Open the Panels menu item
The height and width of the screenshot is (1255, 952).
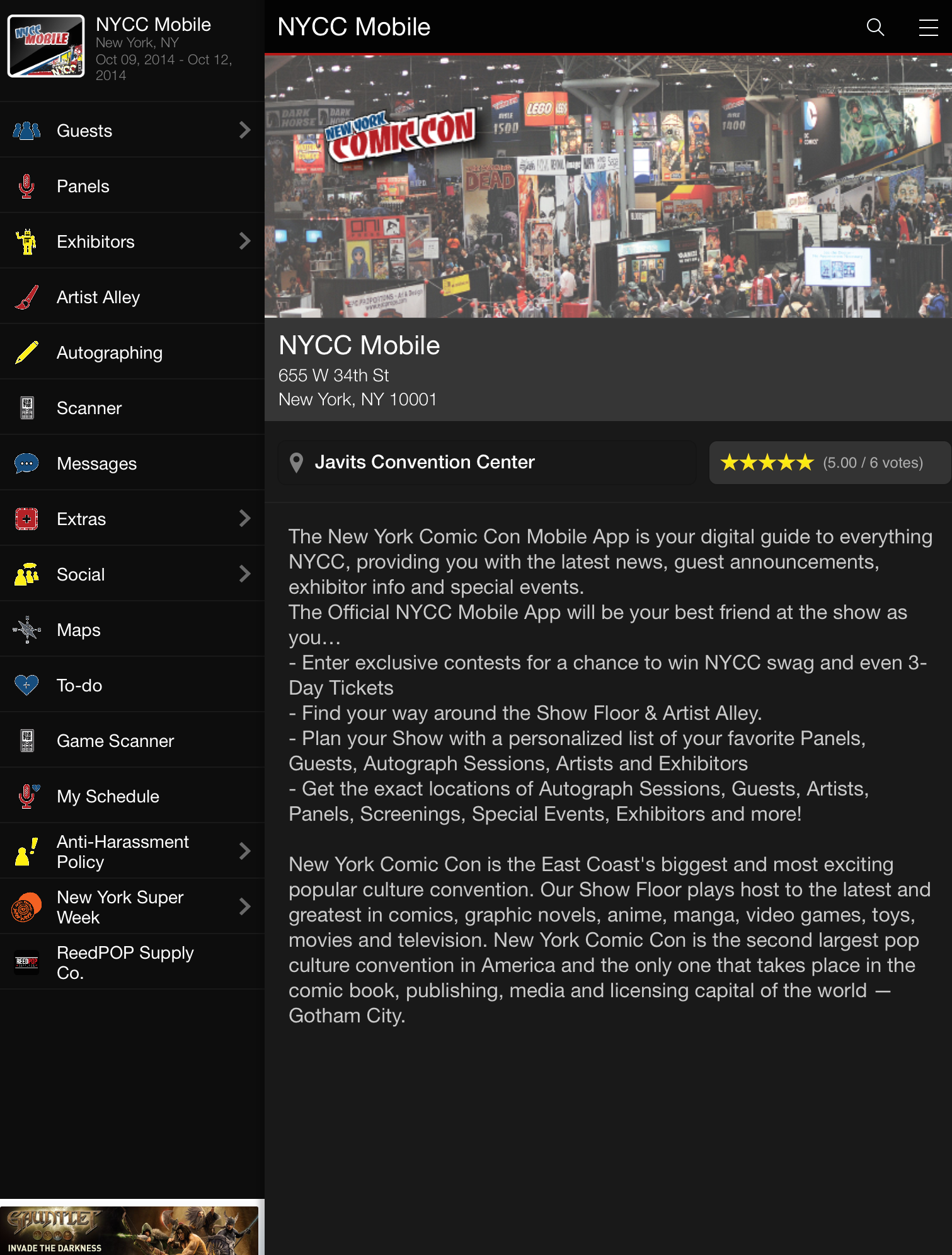click(132, 186)
